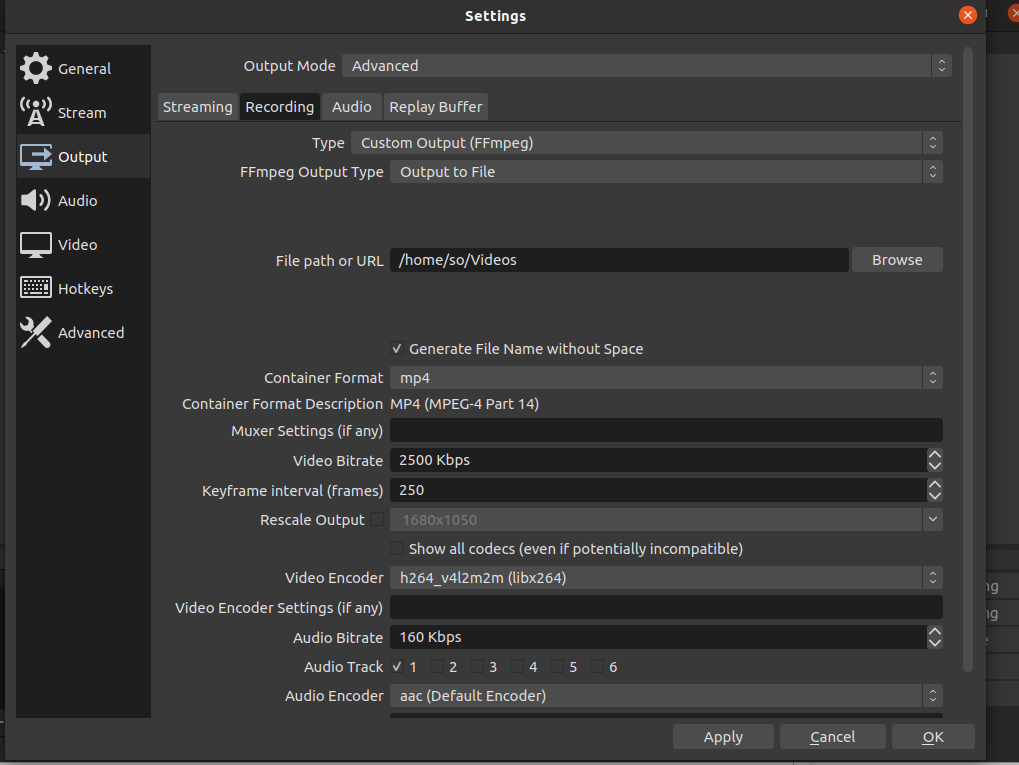Switch to the Streaming tab
This screenshot has height=765, width=1019.
click(198, 107)
